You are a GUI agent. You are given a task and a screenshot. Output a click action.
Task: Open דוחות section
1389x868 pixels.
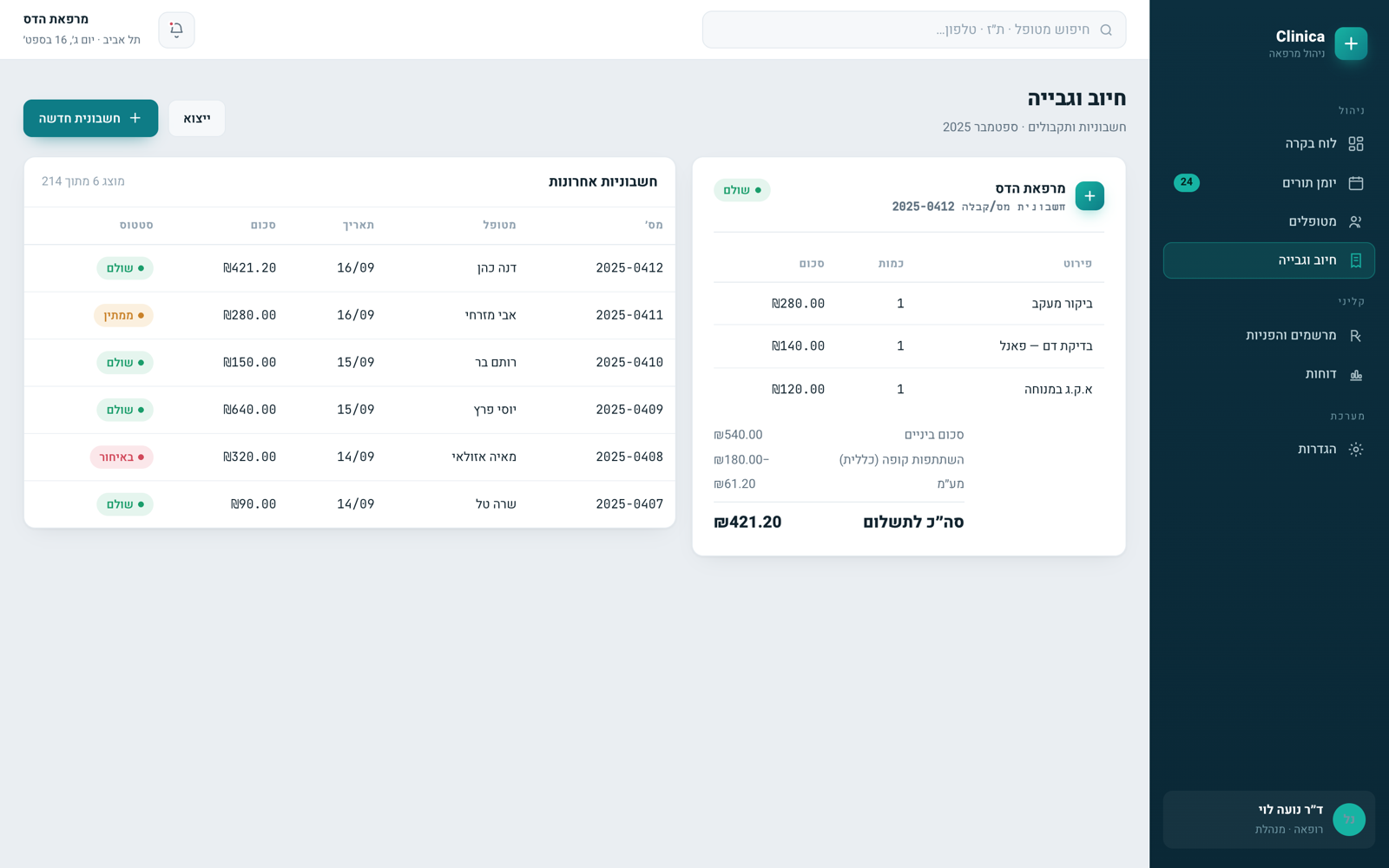coord(1269,374)
